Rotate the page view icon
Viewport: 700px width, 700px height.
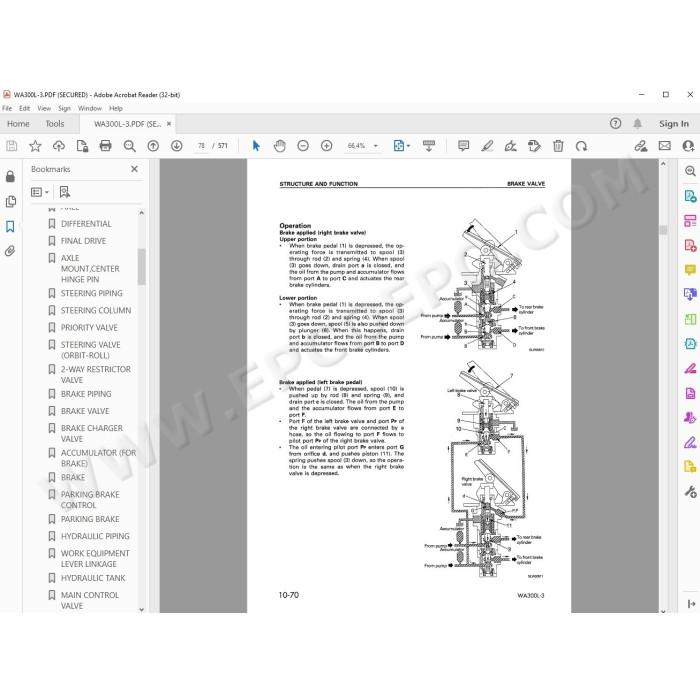[x=581, y=146]
